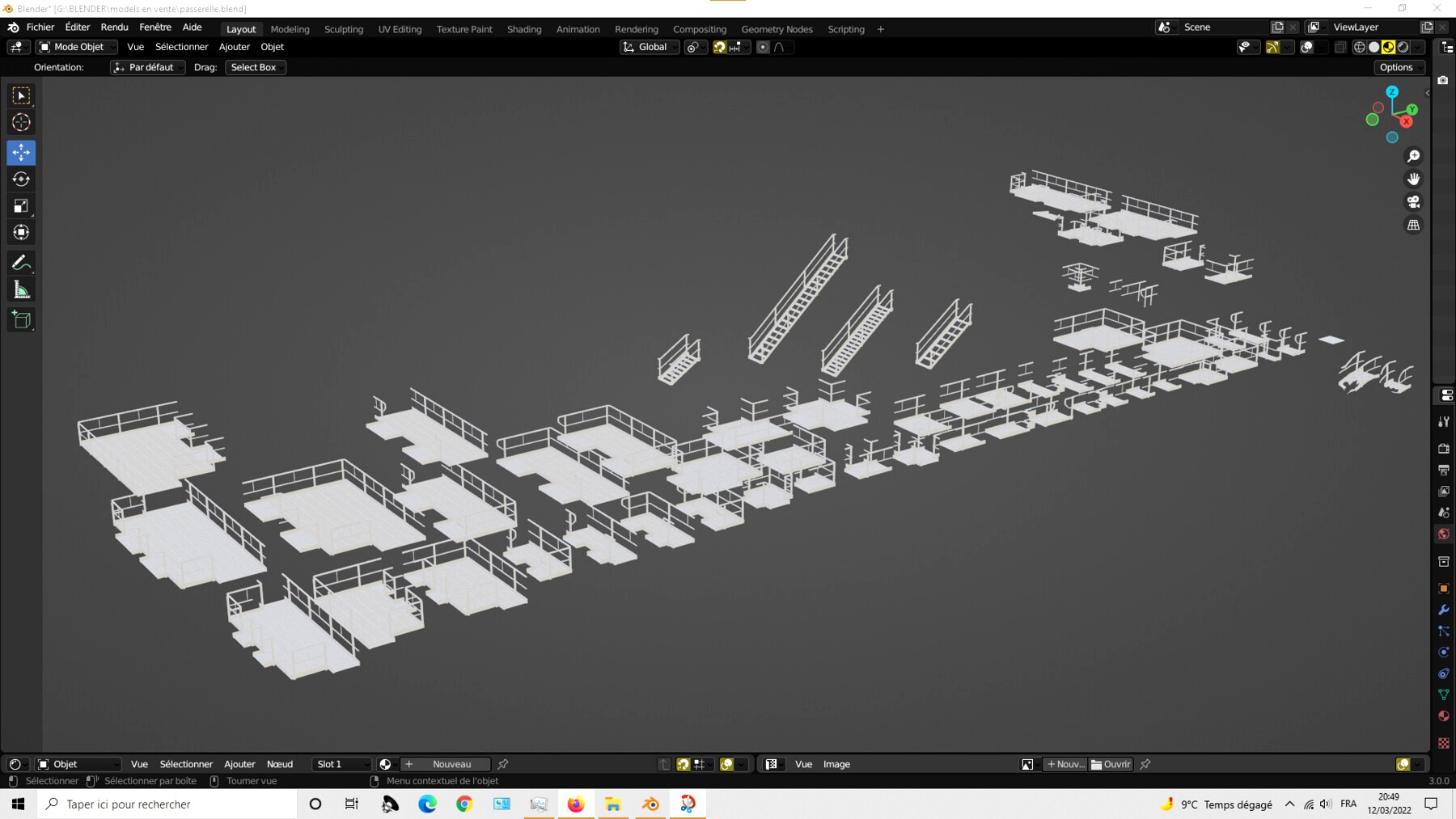Open the transform orientation Global dropdown
Screen dimensions: 1456x819
[x=650, y=47]
